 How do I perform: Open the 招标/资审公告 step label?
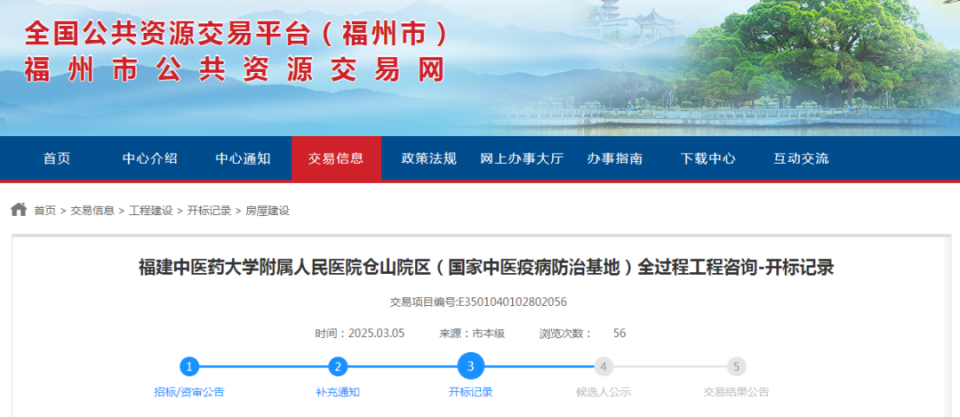tap(189, 393)
